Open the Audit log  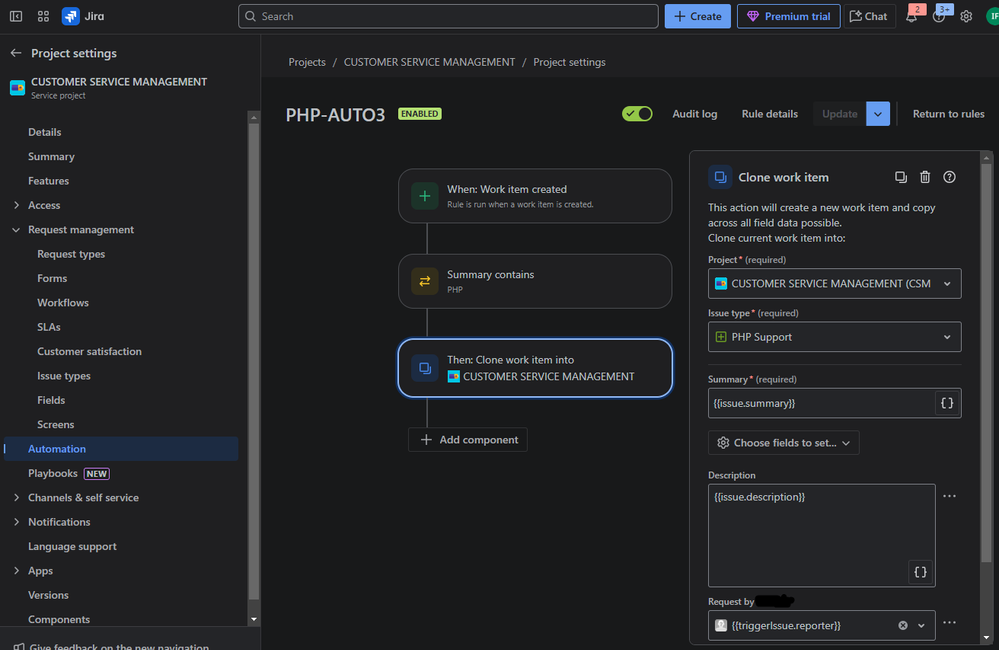[694, 114]
